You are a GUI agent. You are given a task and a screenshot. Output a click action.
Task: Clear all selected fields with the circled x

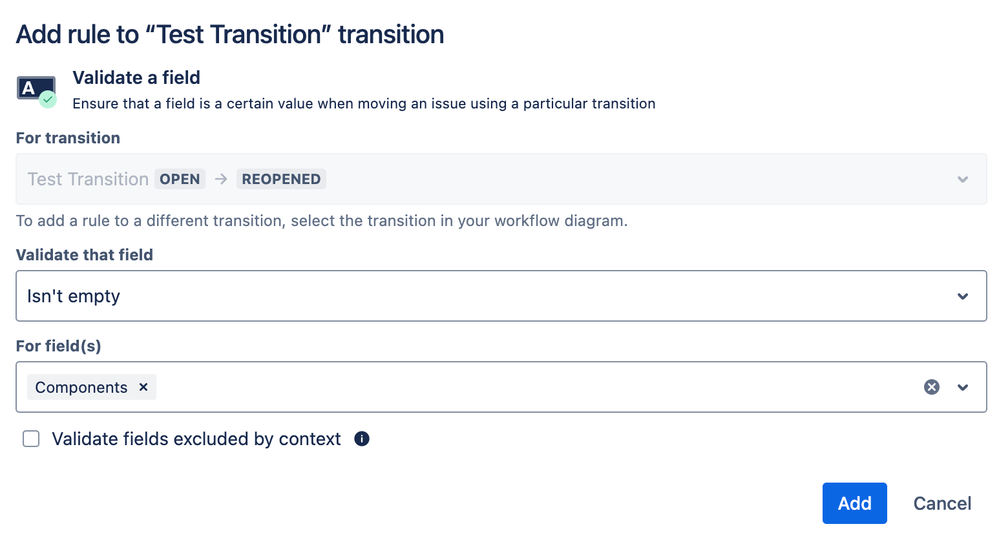(931, 387)
